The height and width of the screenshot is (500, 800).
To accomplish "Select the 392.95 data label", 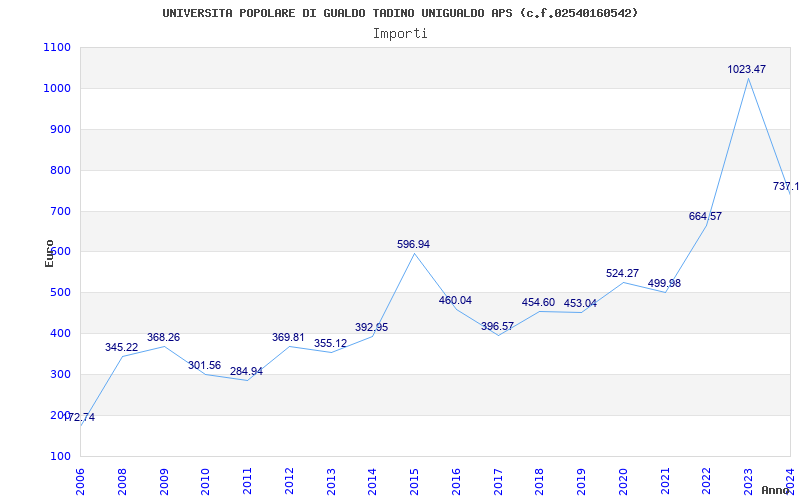I will pyautogui.click(x=371, y=328).
